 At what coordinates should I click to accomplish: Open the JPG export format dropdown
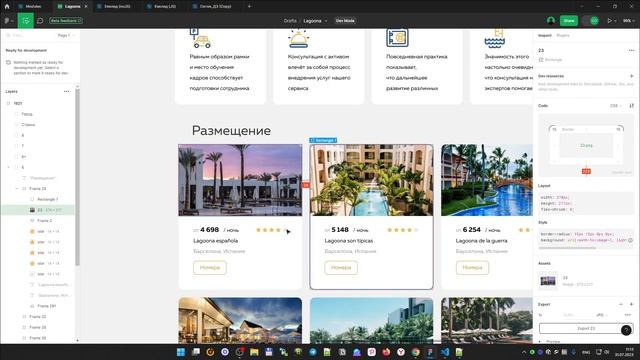[602, 315]
